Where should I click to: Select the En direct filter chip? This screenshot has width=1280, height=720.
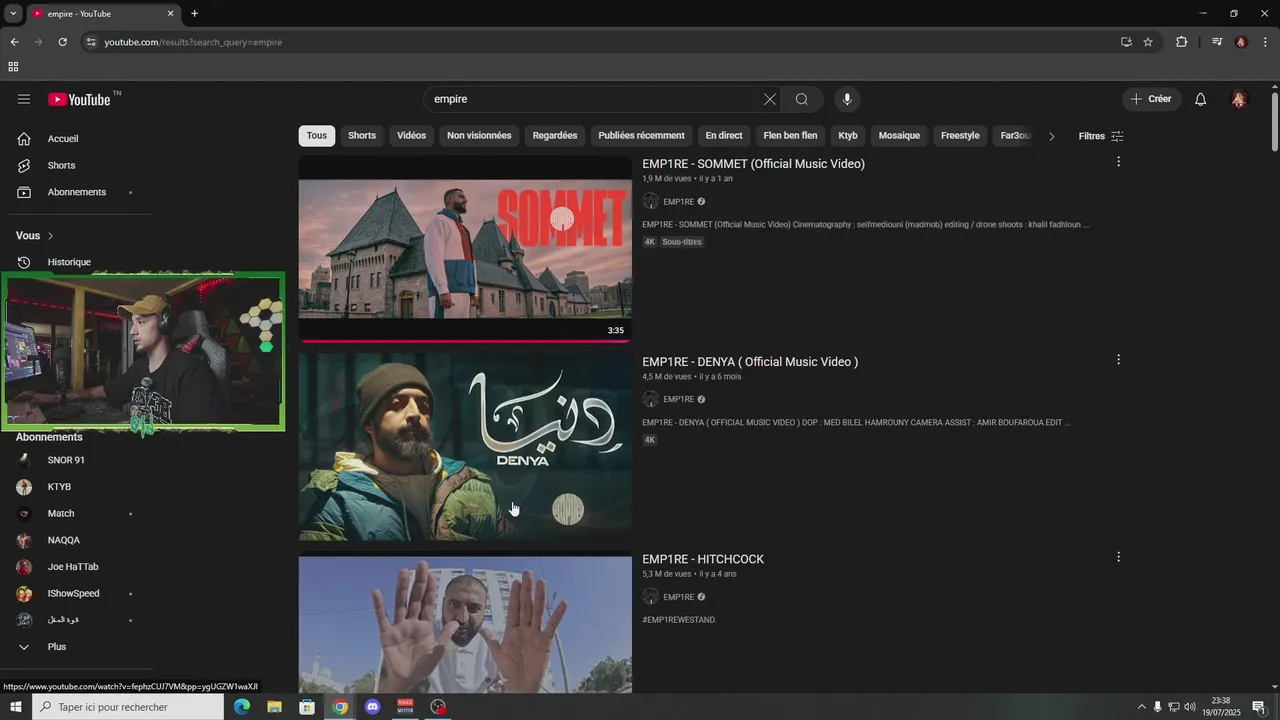(724, 136)
